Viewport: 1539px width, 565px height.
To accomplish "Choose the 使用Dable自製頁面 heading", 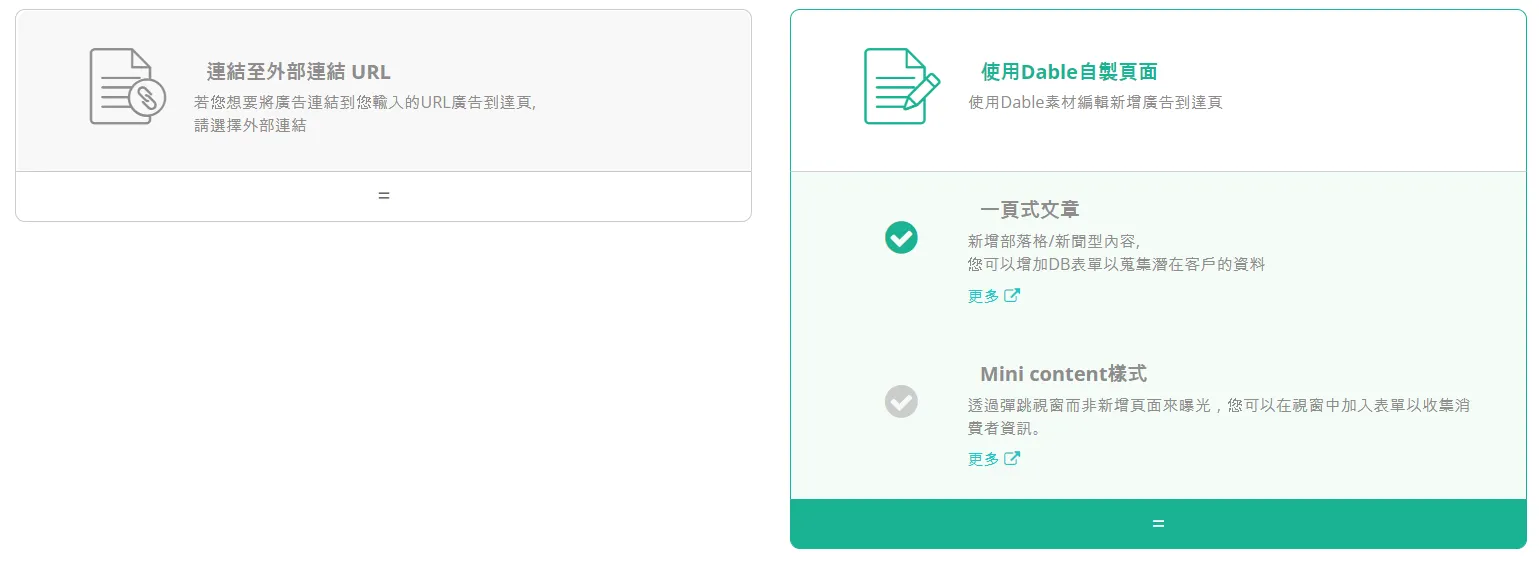I will 1069,72.
